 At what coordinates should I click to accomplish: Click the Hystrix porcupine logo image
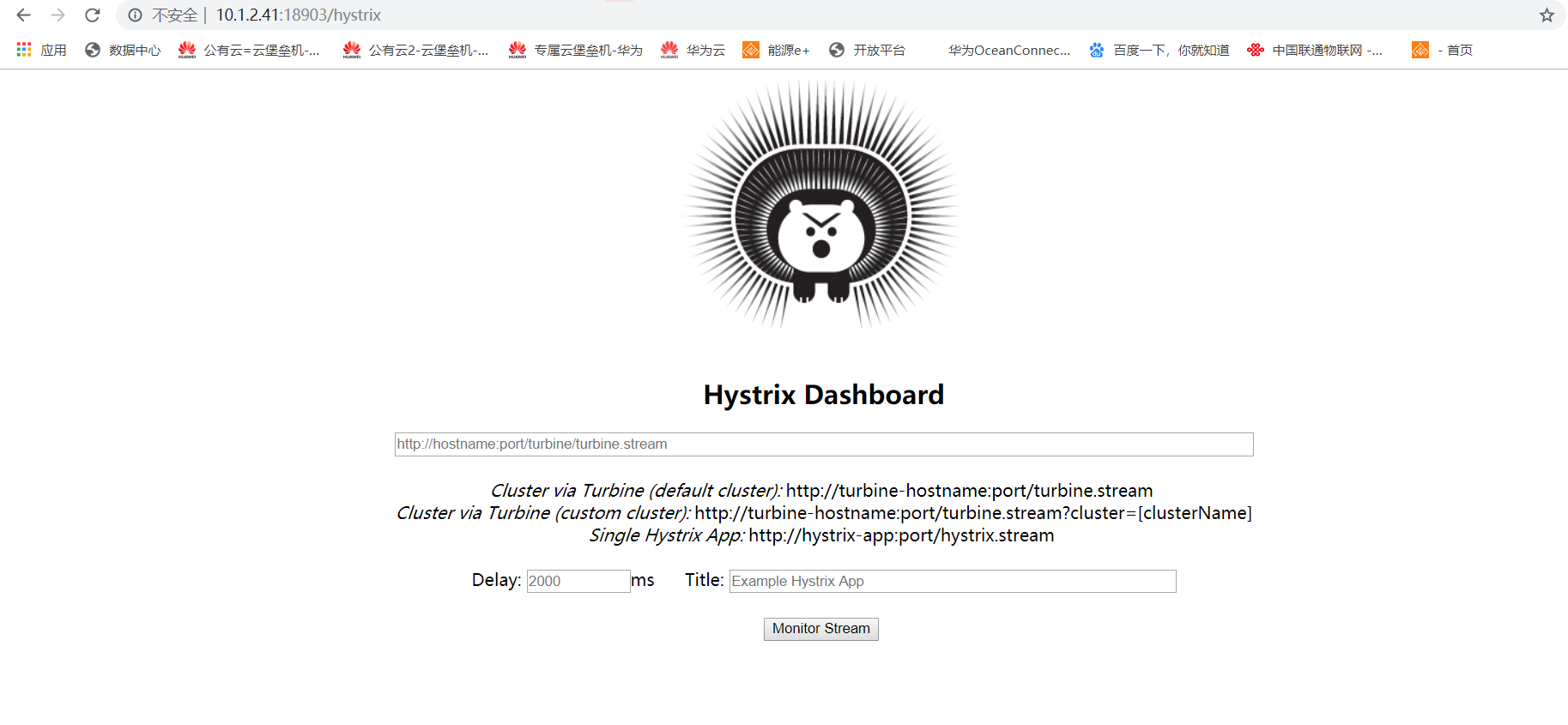point(821,204)
